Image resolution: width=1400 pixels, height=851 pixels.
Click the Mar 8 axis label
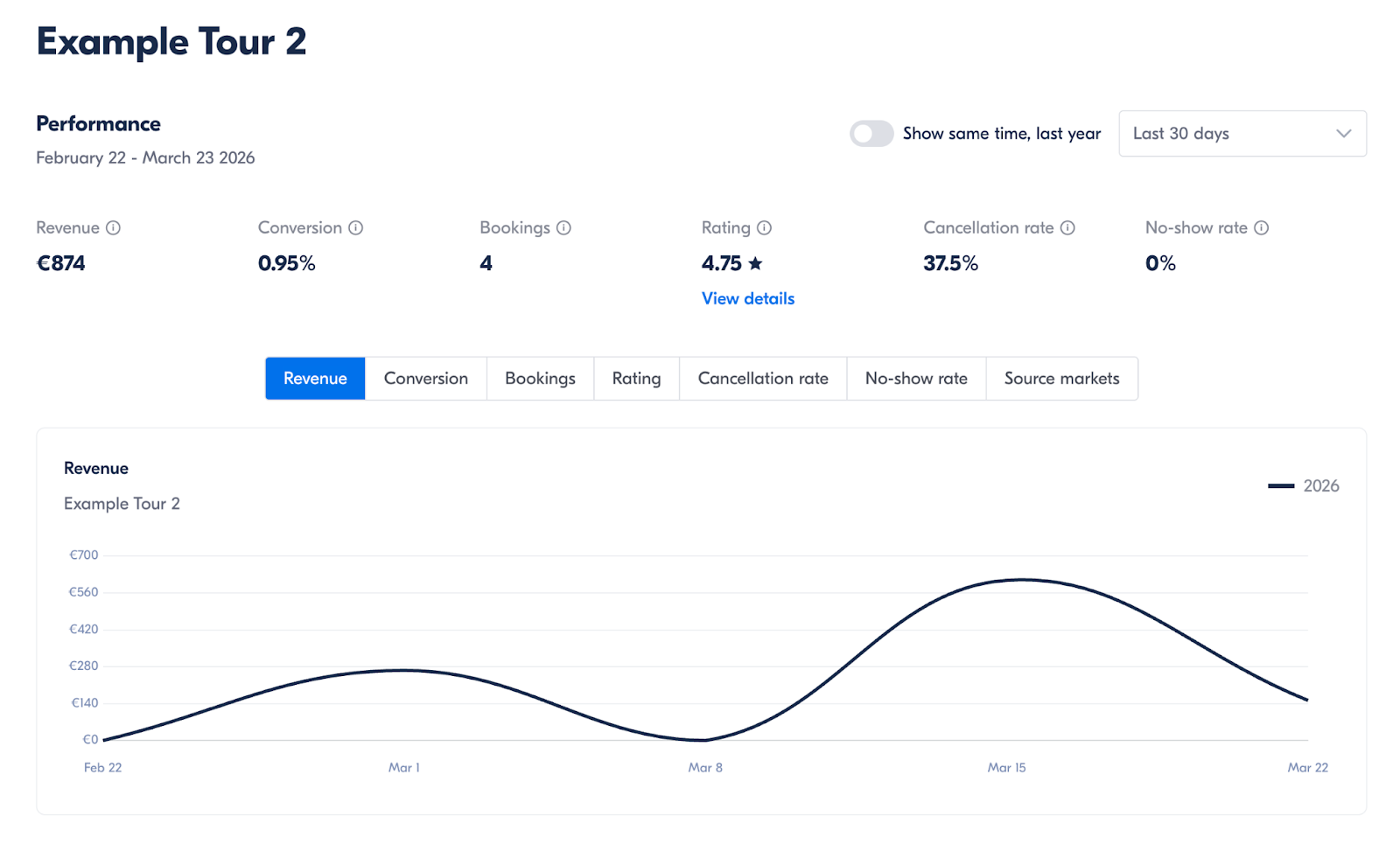tap(705, 768)
